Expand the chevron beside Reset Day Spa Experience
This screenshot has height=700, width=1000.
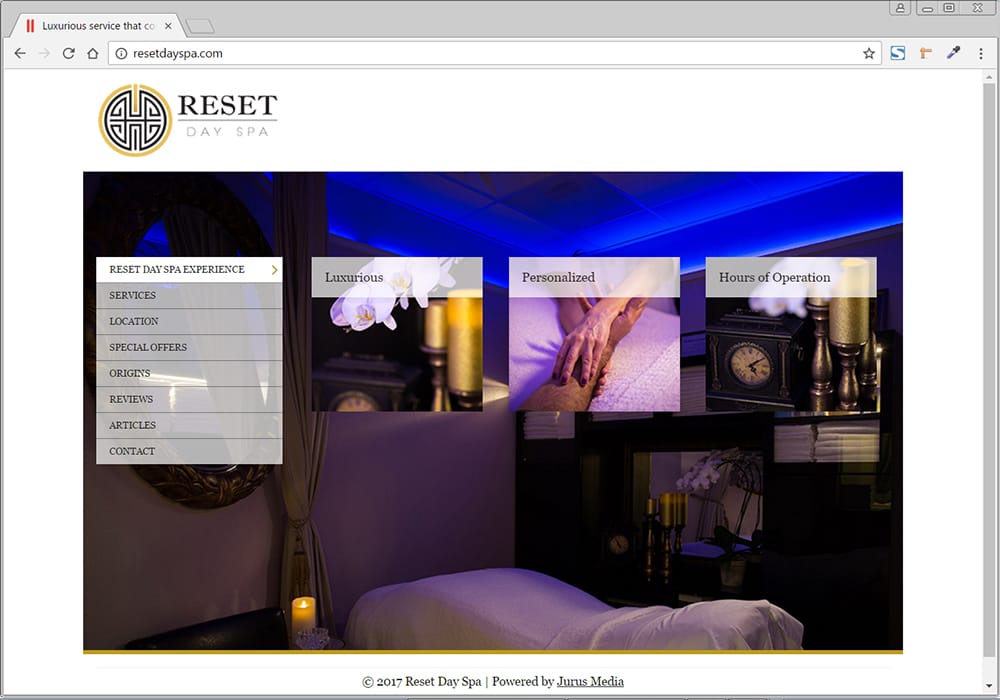274,270
